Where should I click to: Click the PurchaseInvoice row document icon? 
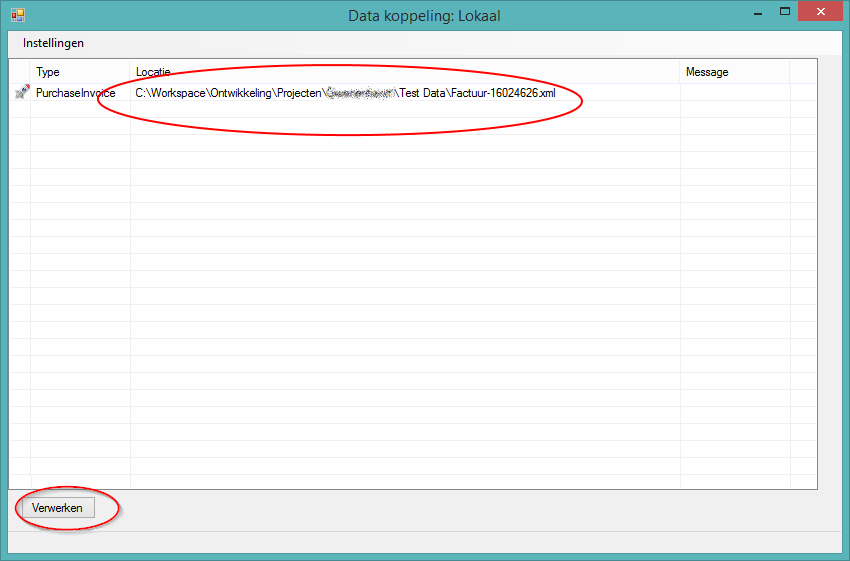point(21,93)
